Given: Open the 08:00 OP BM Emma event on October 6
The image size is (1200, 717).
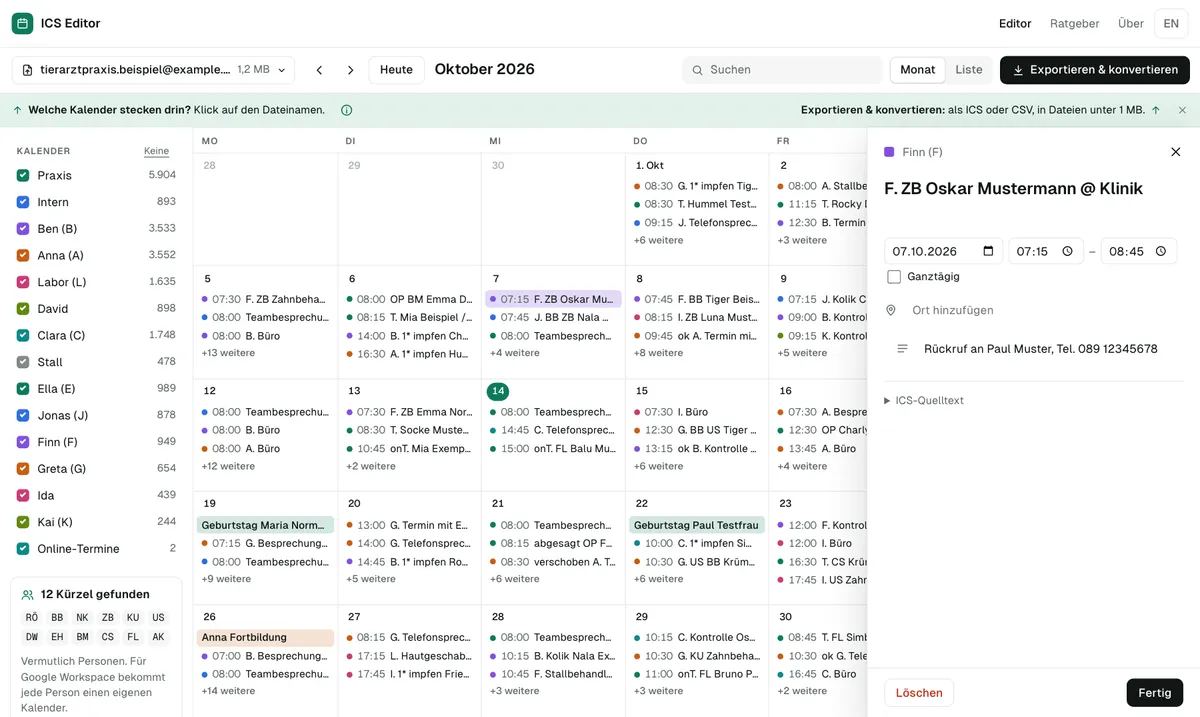Looking at the screenshot, I should (x=409, y=299).
